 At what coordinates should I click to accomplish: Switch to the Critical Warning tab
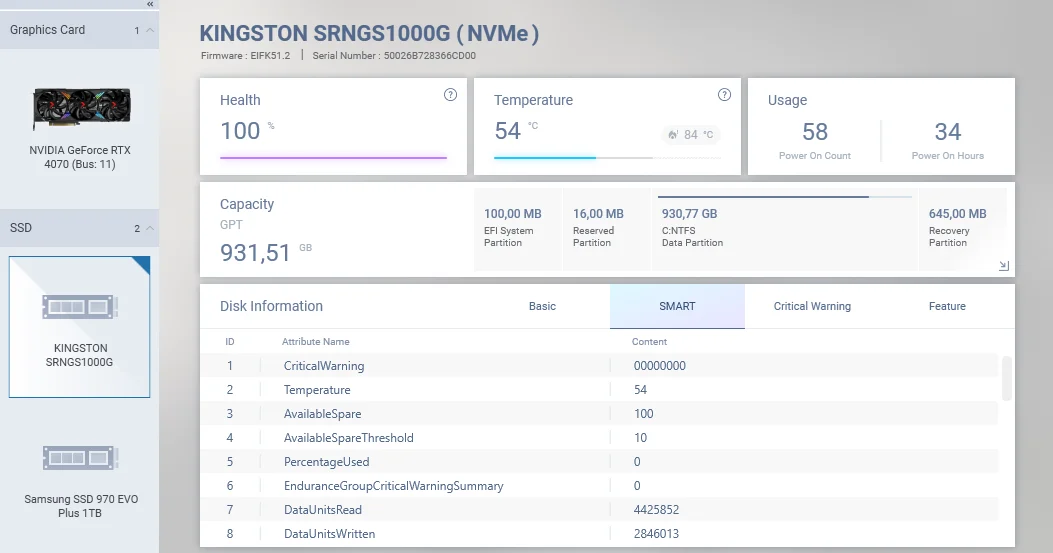(x=812, y=306)
